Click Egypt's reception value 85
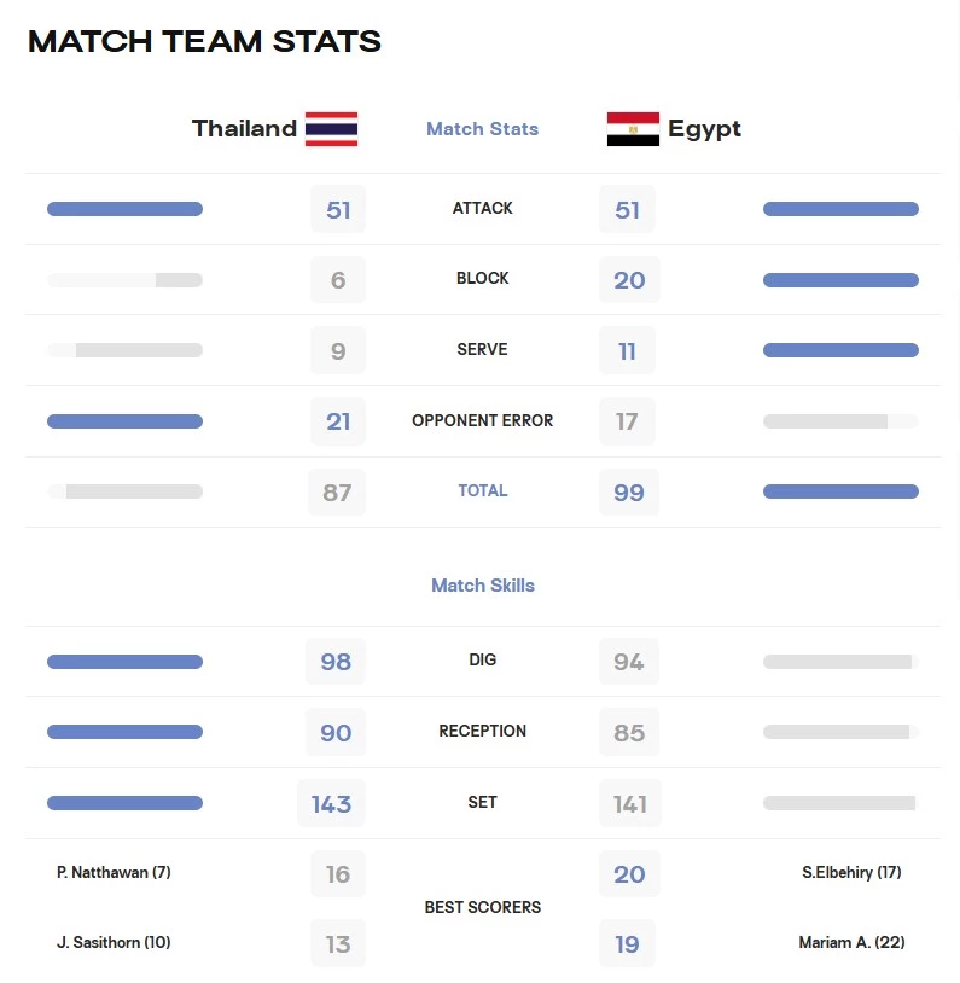Screen dimensions: 960x983 click(629, 732)
